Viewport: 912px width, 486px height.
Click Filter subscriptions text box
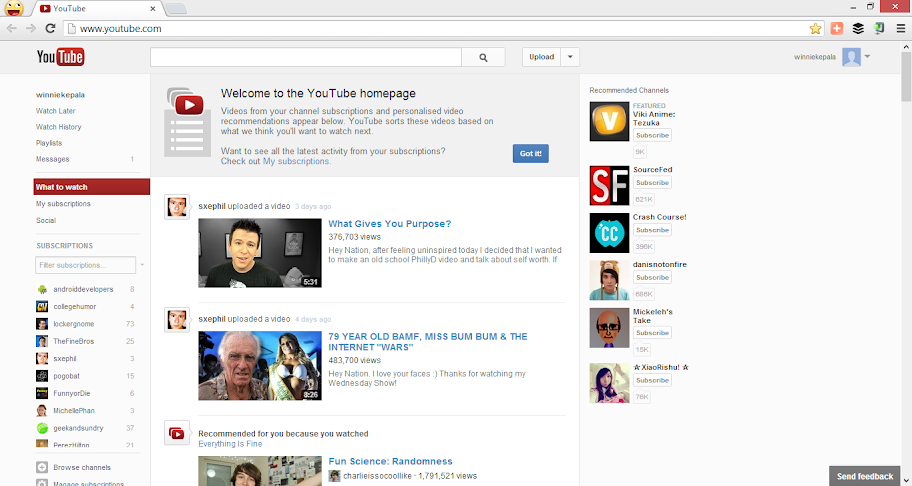tap(86, 265)
